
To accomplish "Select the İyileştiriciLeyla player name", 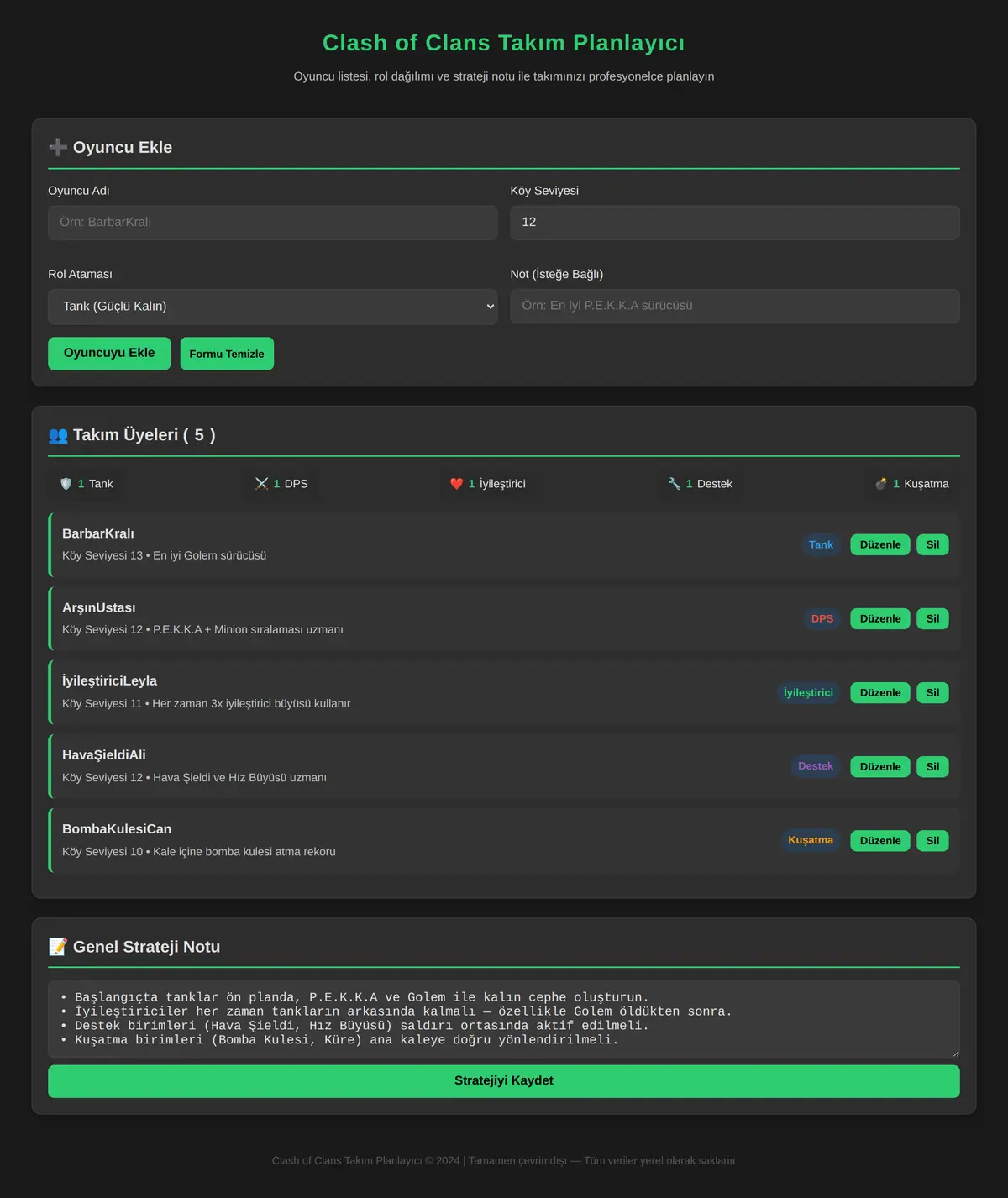I will tap(109, 680).
